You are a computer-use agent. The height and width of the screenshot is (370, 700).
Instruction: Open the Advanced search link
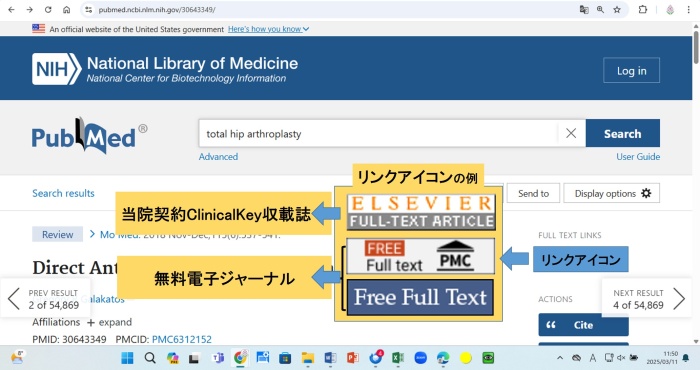[x=218, y=157]
